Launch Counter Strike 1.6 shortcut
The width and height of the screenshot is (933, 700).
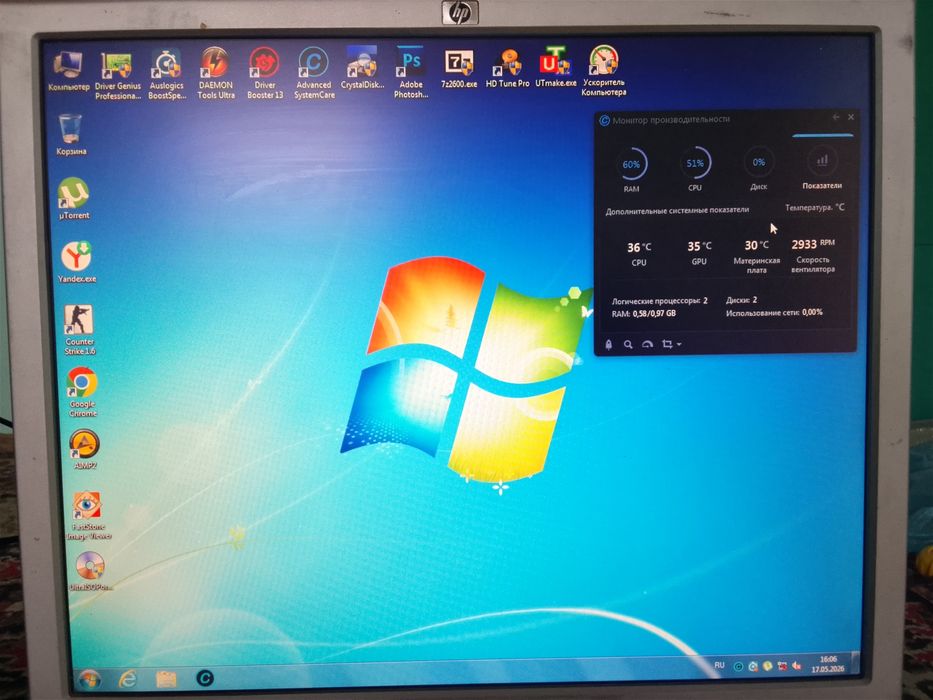click(x=79, y=330)
